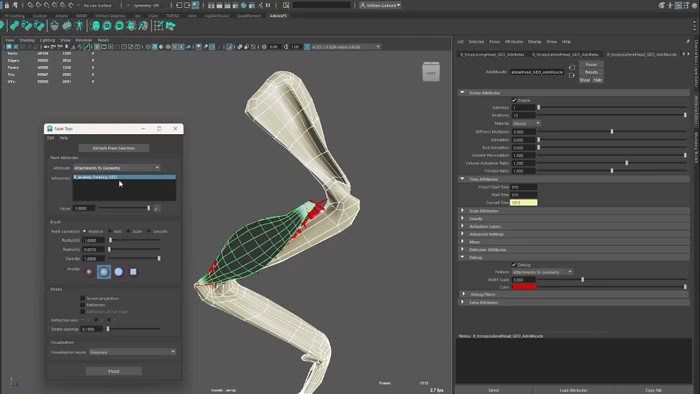Click the gamma icon in viewport toolbar
700x394 pixels.
click(x=286, y=46)
